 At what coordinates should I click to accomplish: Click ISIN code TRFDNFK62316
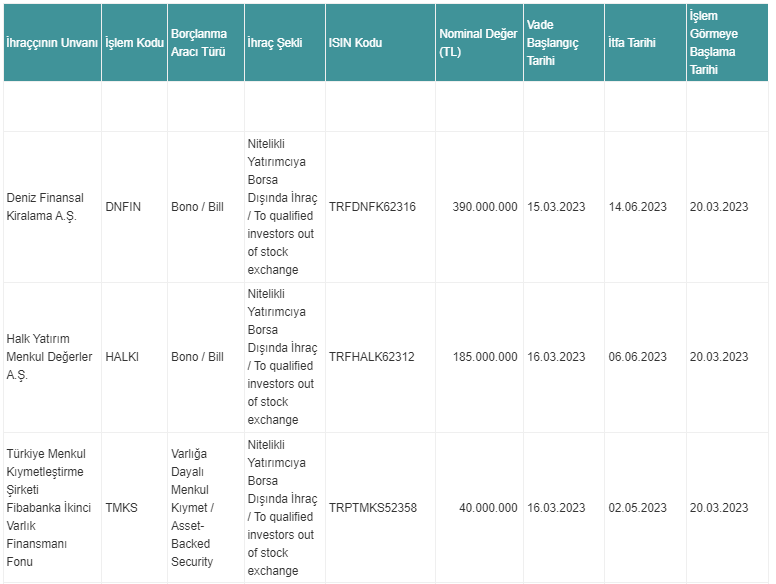(x=372, y=207)
